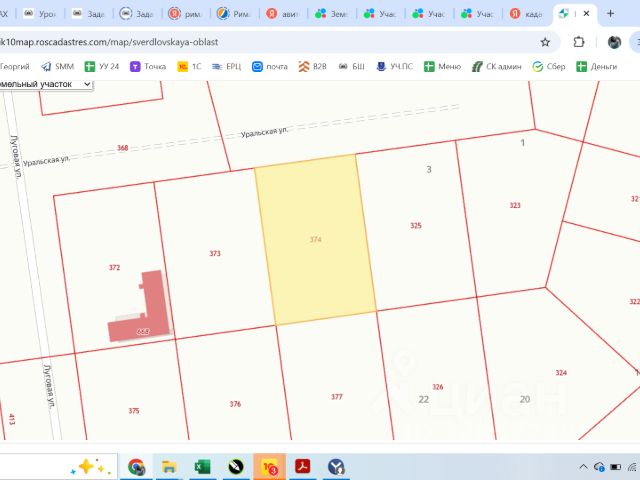Open the browser extensions puzzle icon
Screen dimensions: 640x480
(578, 42)
